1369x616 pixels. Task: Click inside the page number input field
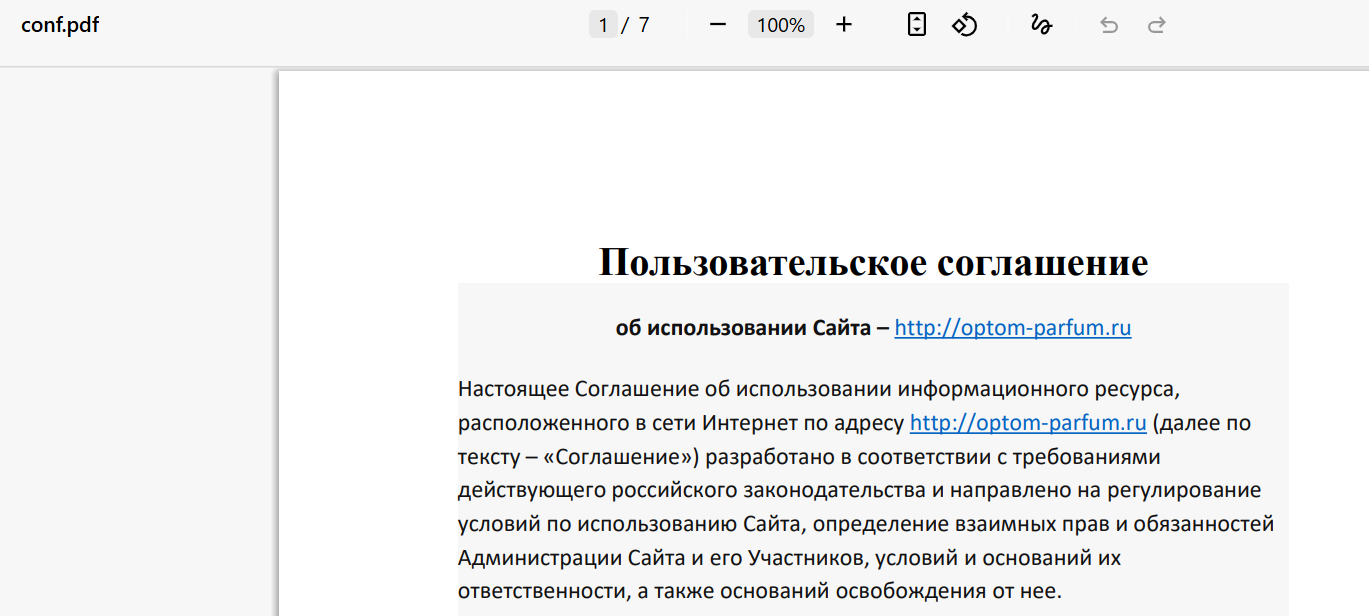coord(602,24)
